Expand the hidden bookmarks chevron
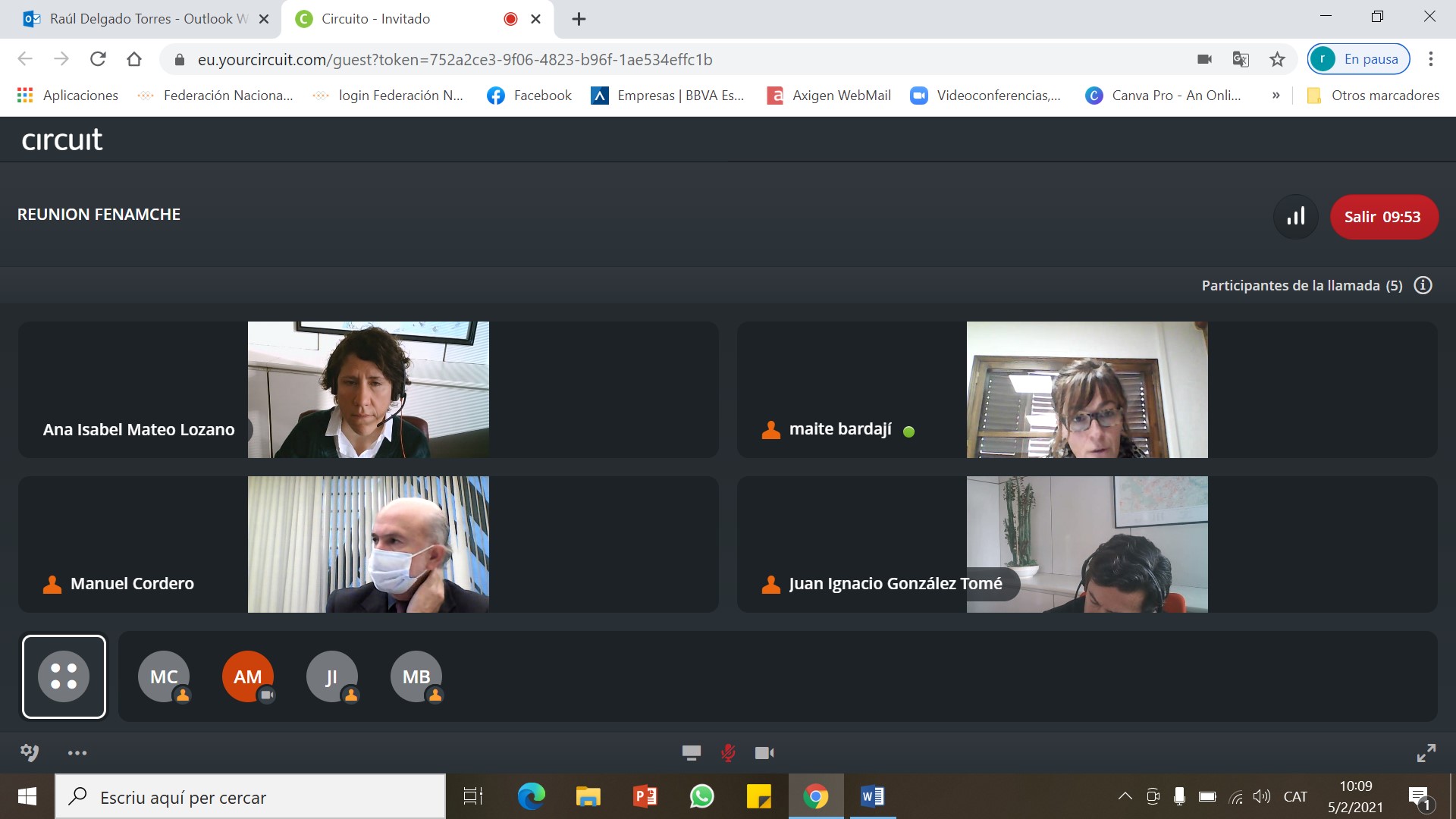The width and height of the screenshot is (1456, 819). pyautogui.click(x=1276, y=96)
